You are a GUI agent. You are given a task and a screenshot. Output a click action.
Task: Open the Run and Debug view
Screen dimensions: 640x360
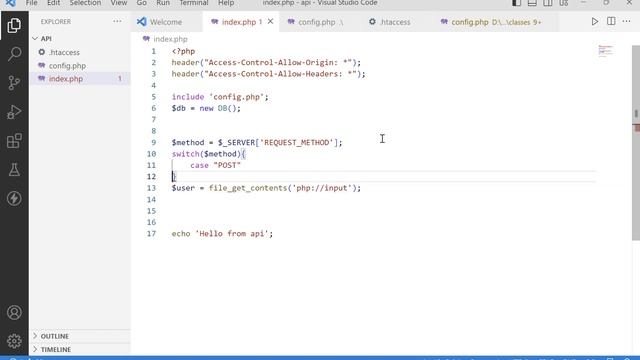tap(14, 112)
